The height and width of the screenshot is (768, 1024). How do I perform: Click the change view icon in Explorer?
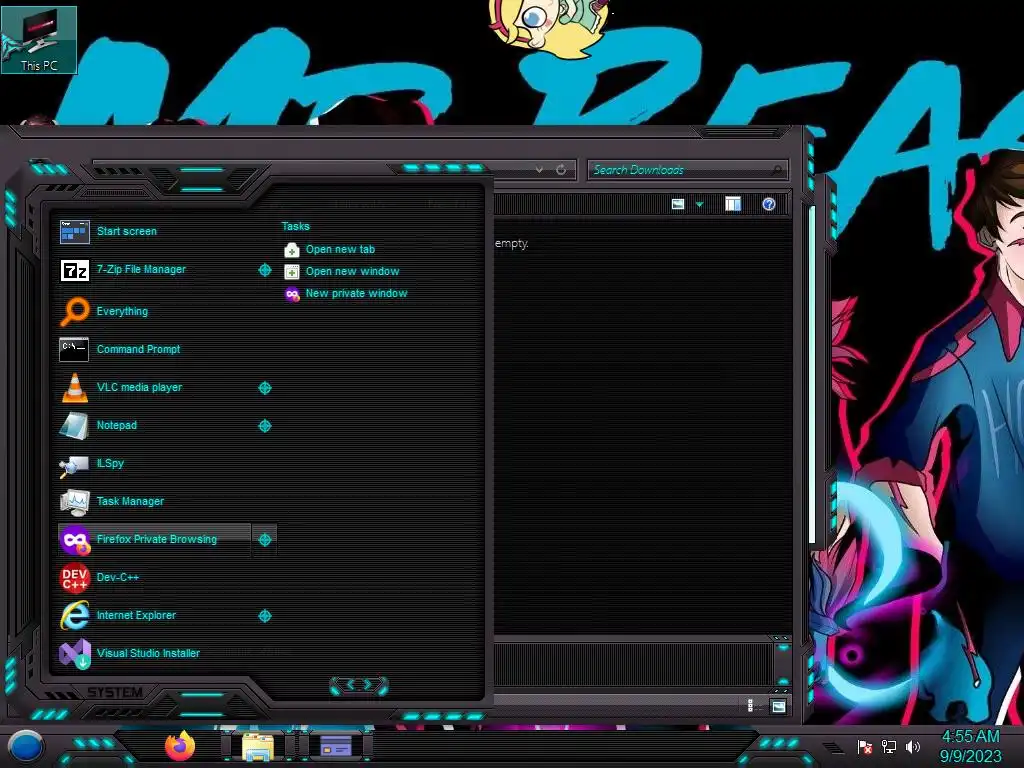tap(678, 204)
